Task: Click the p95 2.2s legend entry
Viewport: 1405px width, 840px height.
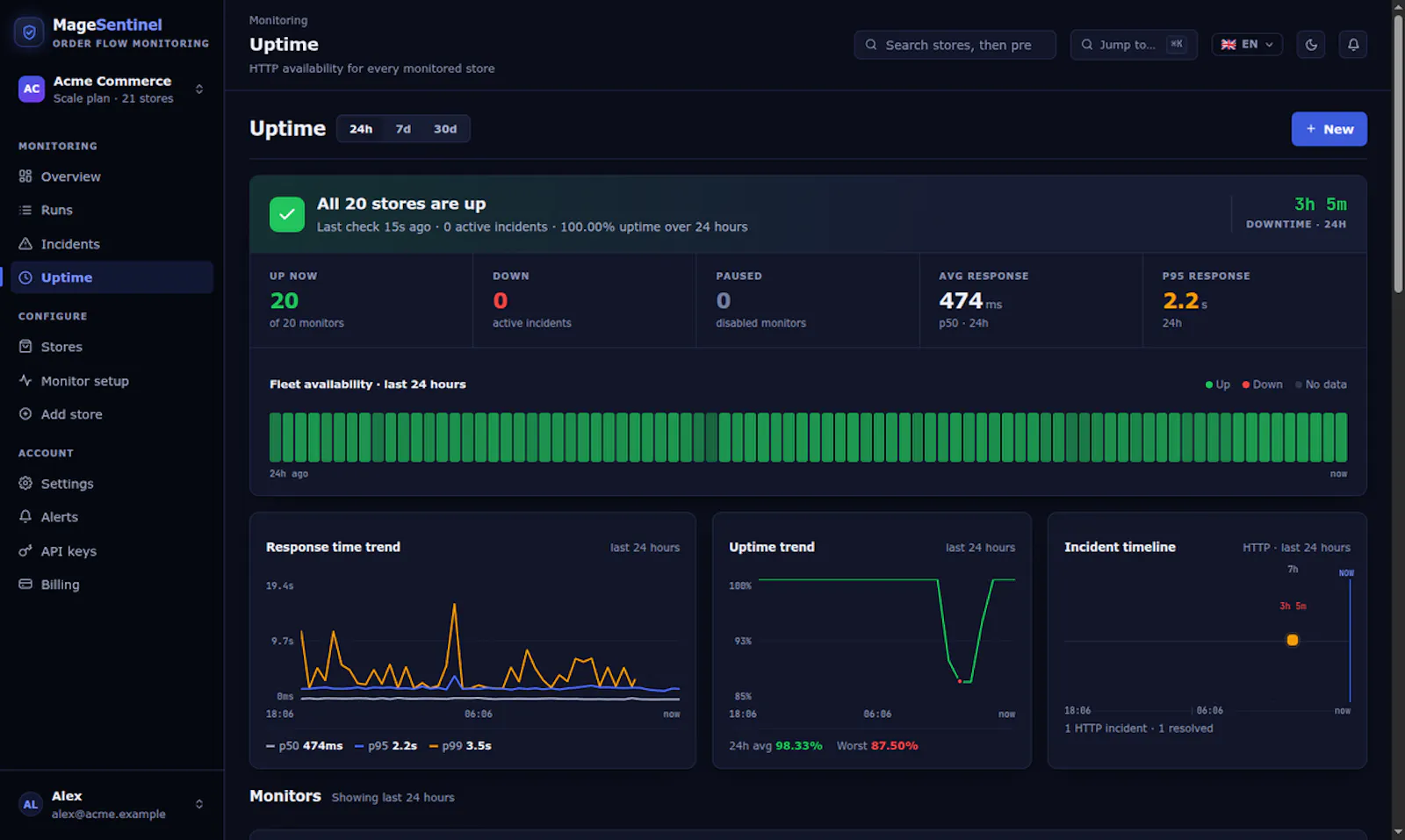Action: [385, 745]
